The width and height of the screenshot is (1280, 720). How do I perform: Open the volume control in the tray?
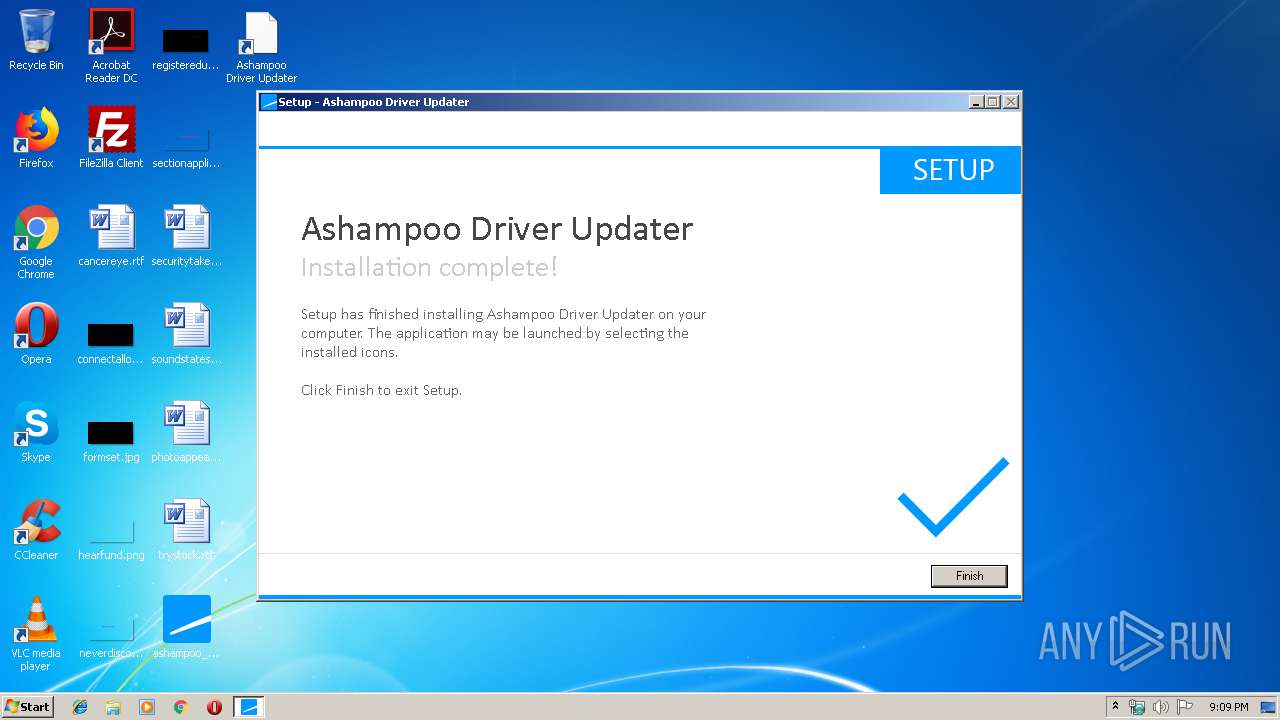coord(1160,707)
